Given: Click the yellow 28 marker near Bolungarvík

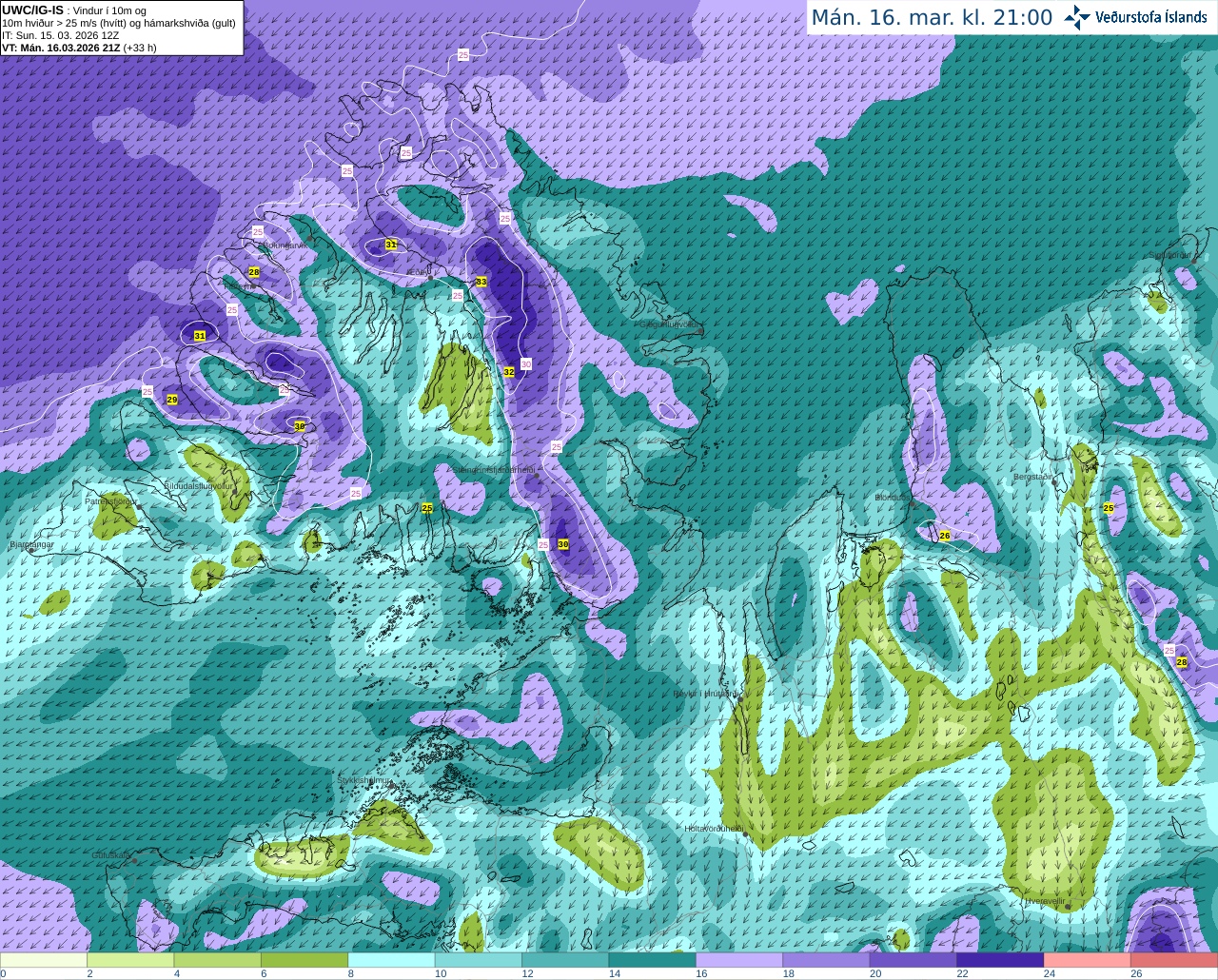Looking at the screenshot, I should coord(254,272).
